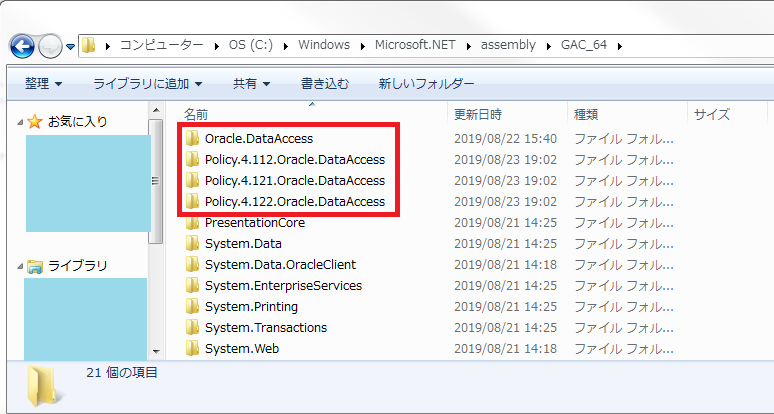This screenshot has width=774, height=414.
Task: Select the Oracle.DataAccess file name
Action: coord(259,139)
